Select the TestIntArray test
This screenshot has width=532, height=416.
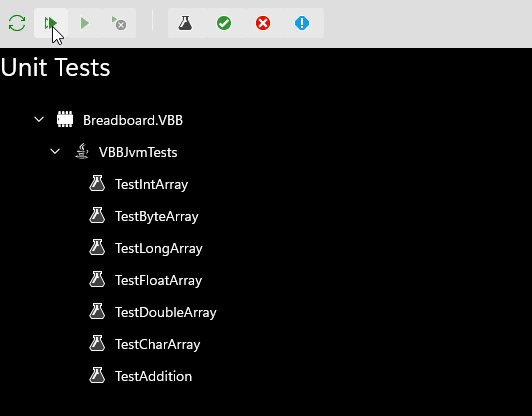[x=151, y=184]
